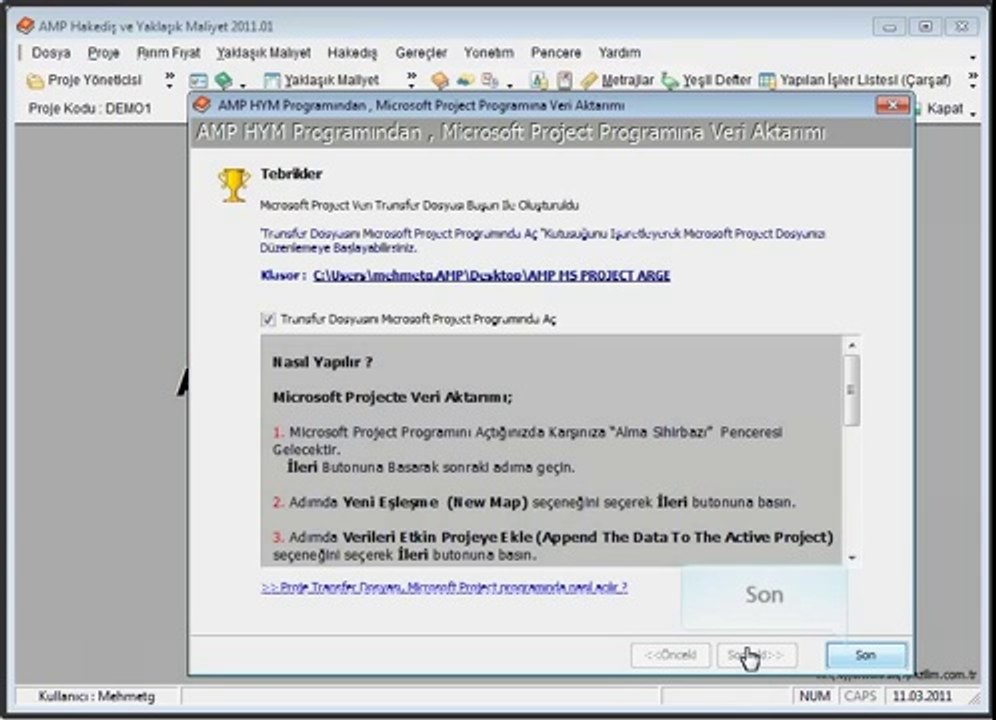Click the Proje Transfer Dosyası nasıl açılır link

click(444, 587)
